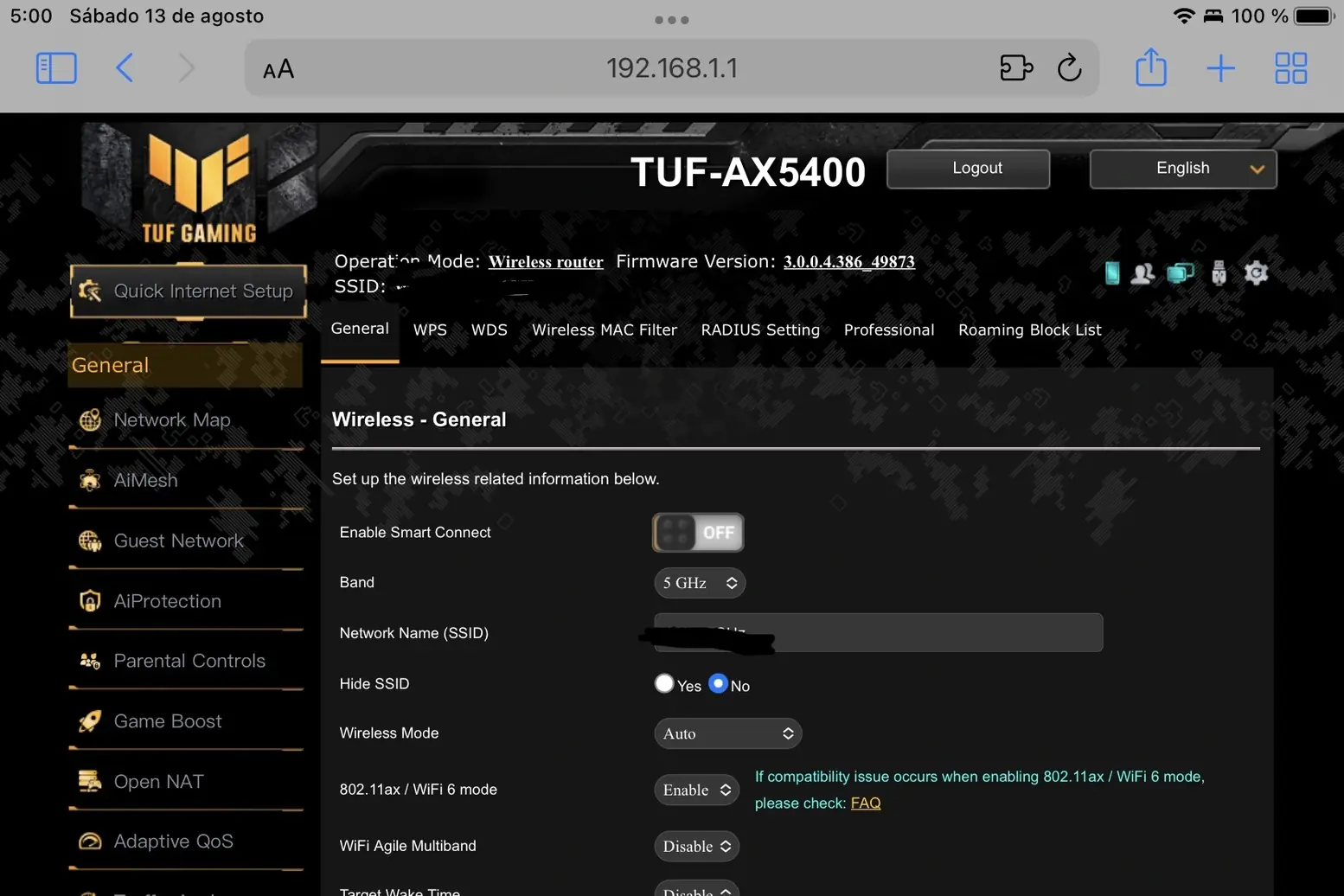Screen dimensions: 1344x896
Task: Select No for Hide SSID
Action: pos(718,683)
